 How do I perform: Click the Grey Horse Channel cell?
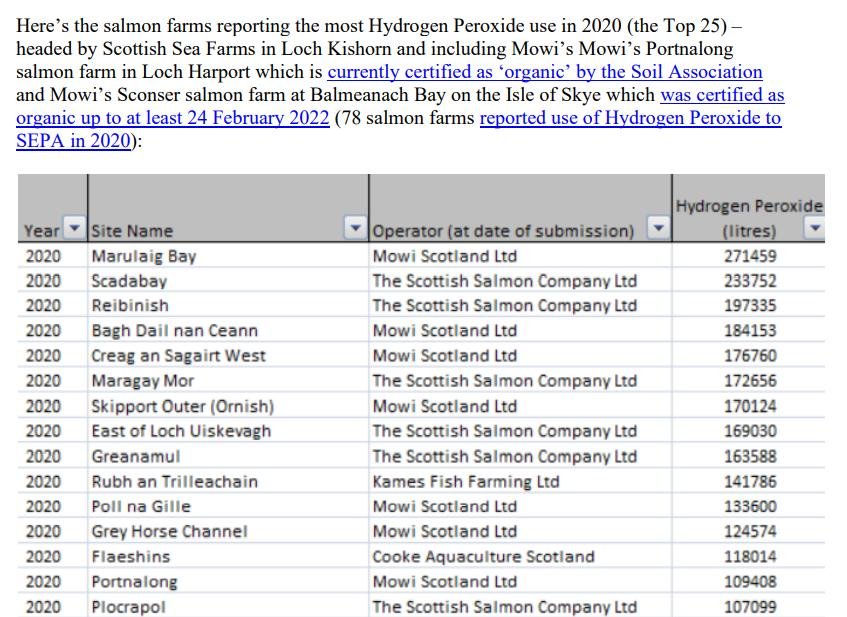(x=169, y=531)
